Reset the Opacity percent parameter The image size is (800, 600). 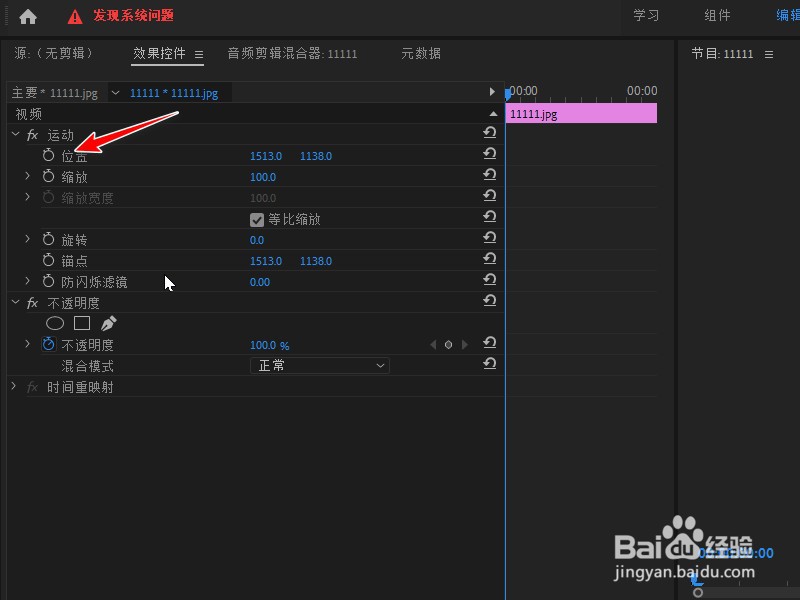(490, 342)
